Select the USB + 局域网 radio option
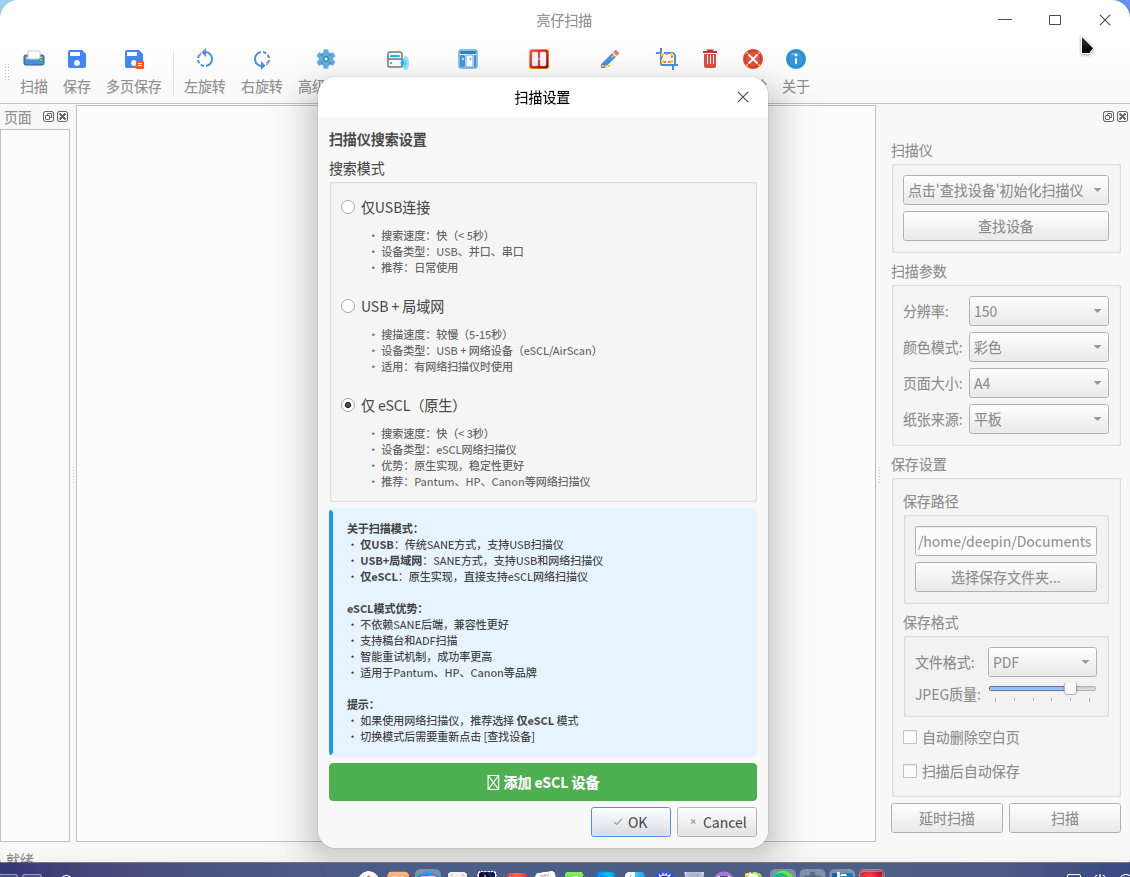The height and width of the screenshot is (877, 1130). (x=348, y=306)
